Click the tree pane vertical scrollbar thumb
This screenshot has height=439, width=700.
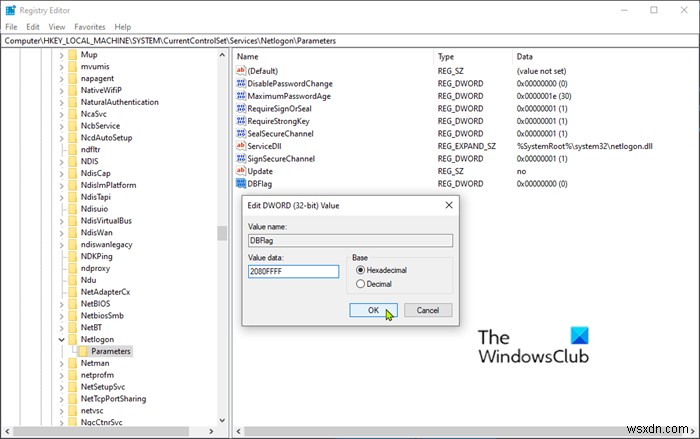222,234
